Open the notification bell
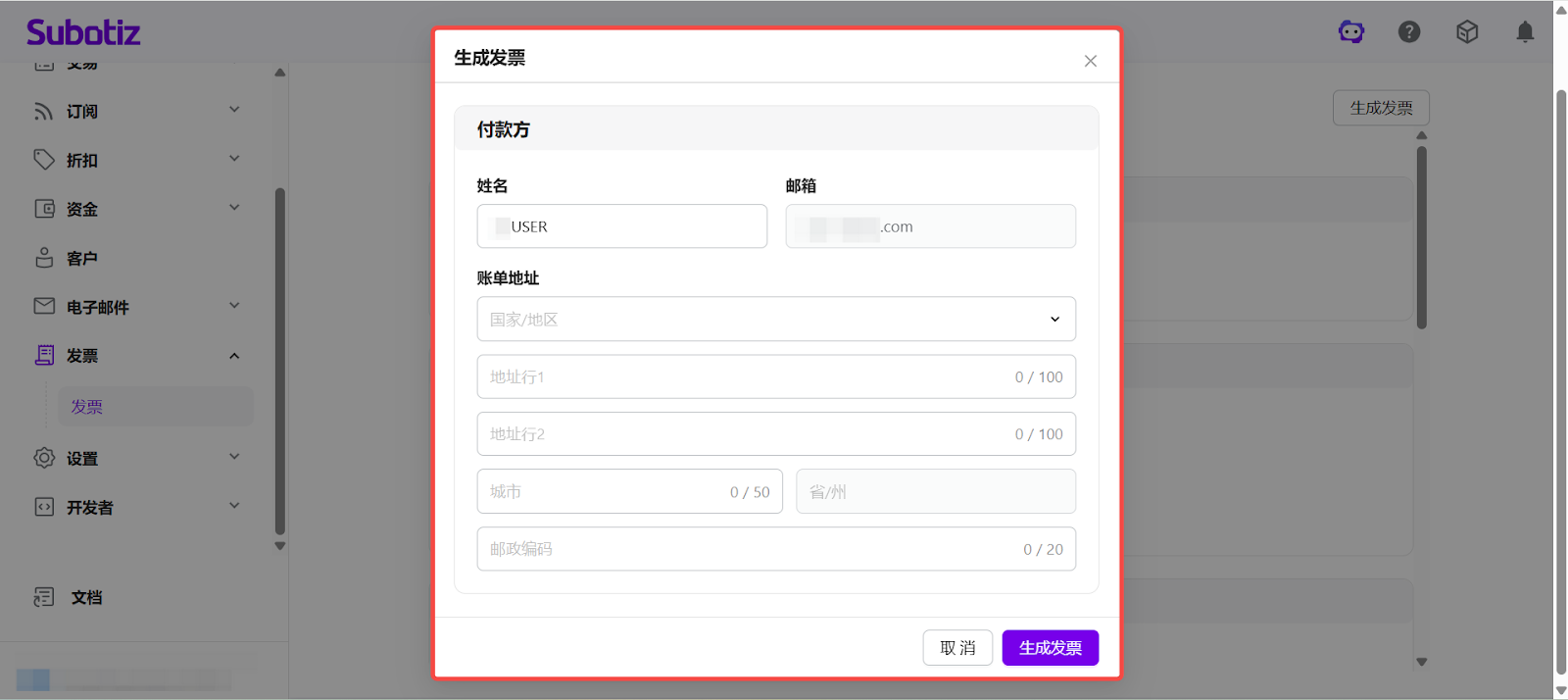 (x=1525, y=32)
